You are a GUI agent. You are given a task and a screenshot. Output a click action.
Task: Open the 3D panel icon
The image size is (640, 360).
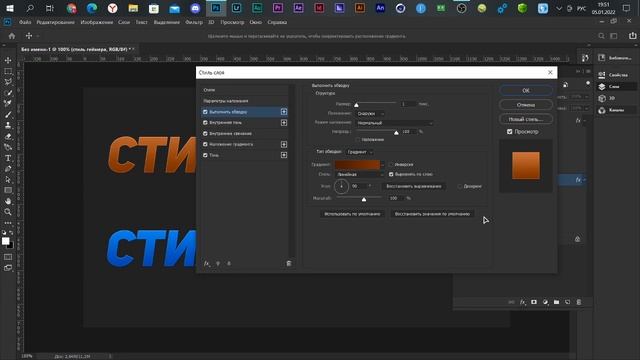[602, 98]
